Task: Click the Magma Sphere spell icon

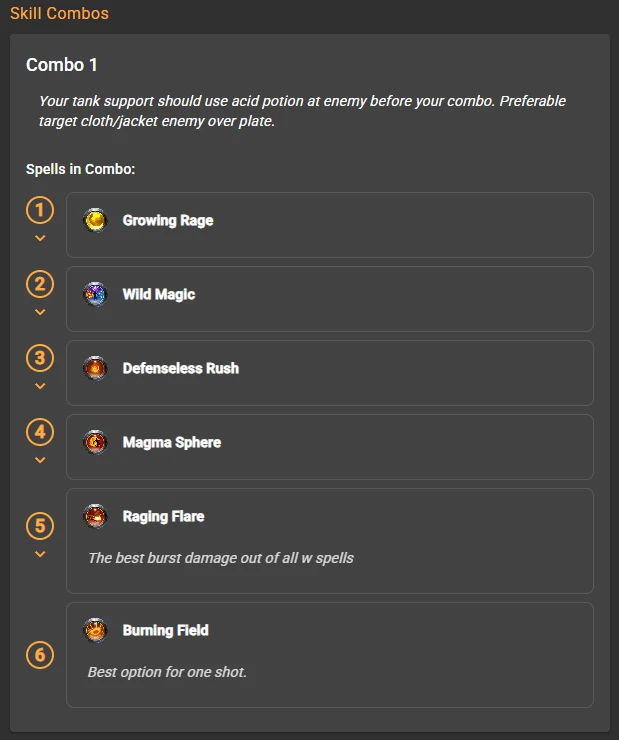Action: (x=95, y=443)
